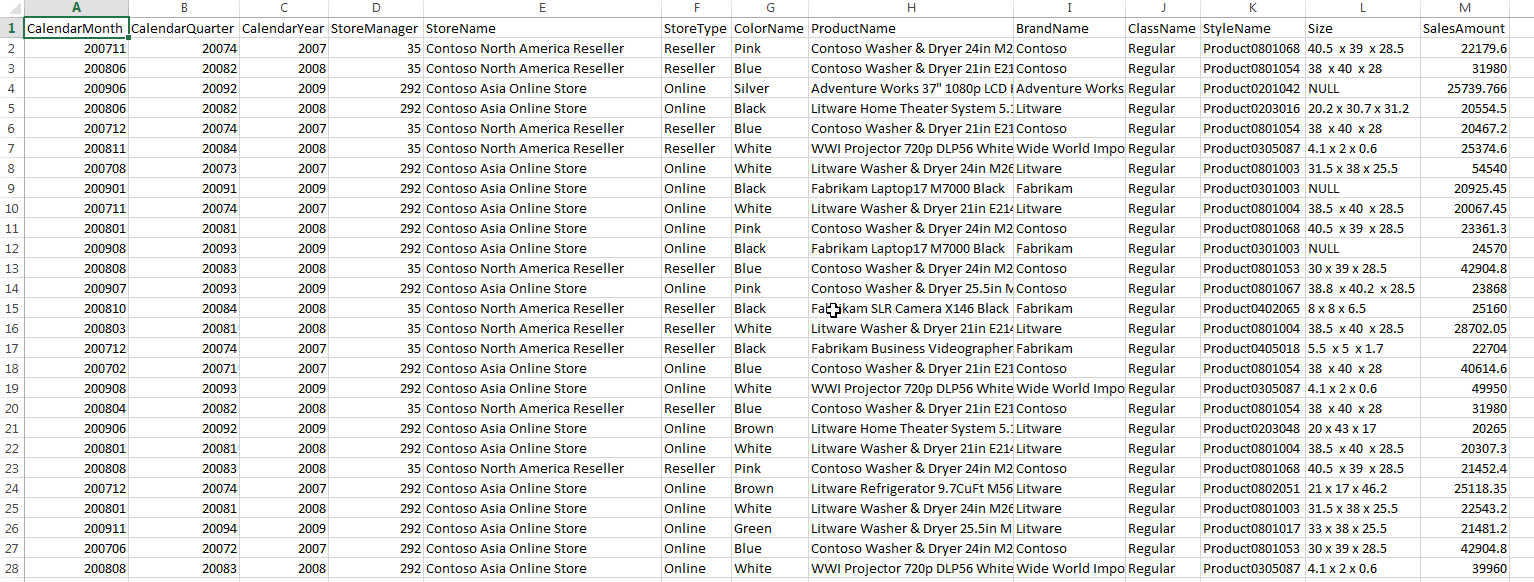The image size is (1534, 582).
Task: Click the StoreManager header cell
Action: (375, 28)
